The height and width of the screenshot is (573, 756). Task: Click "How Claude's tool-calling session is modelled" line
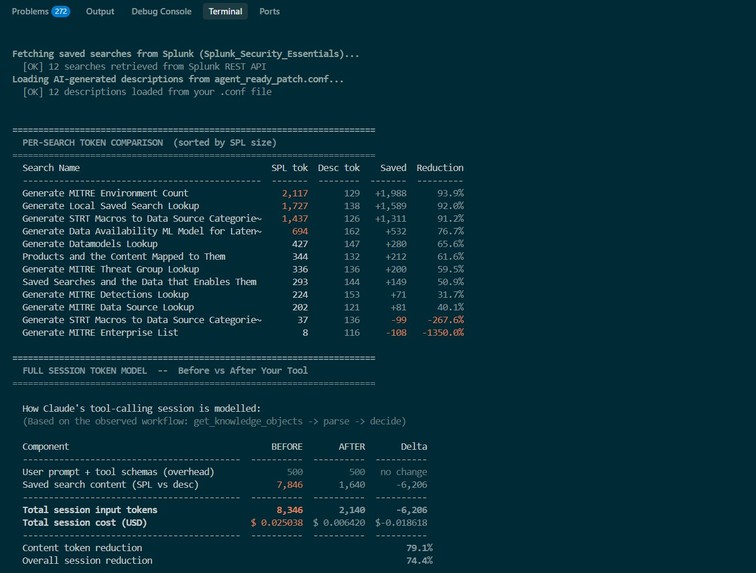[x=141, y=409]
